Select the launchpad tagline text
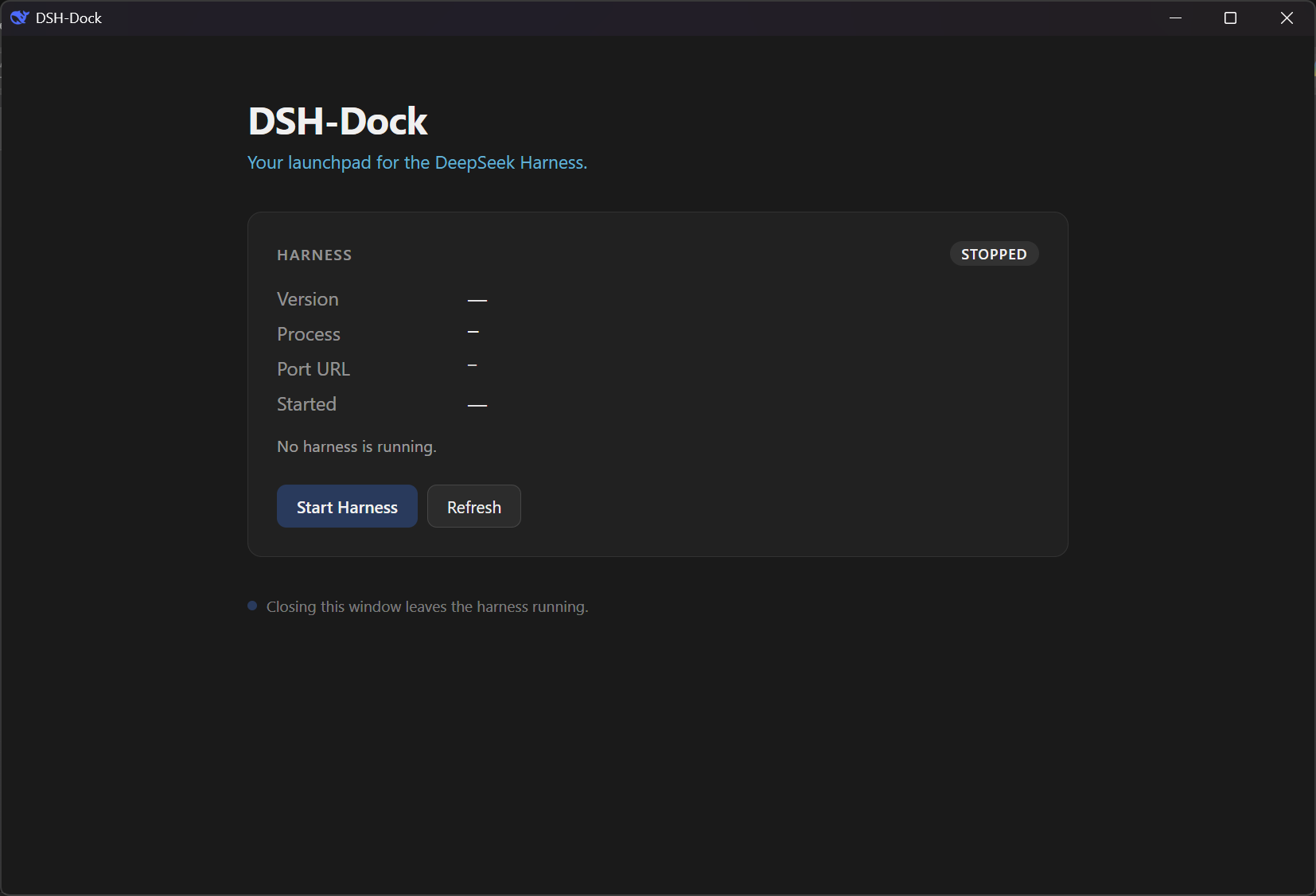This screenshot has width=1316, height=896. point(417,162)
